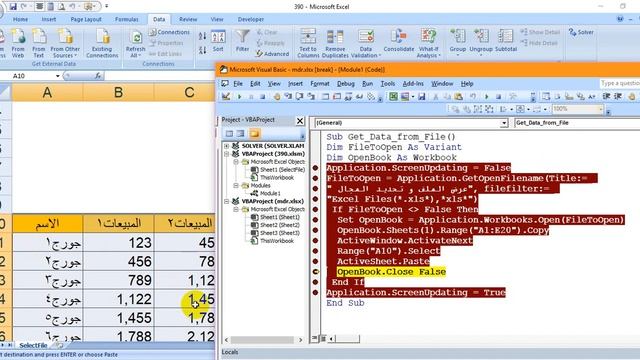Image resolution: width=640 pixels, height=360 pixels.
Task: Open the (General) object dropdown
Action: point(504,123)
